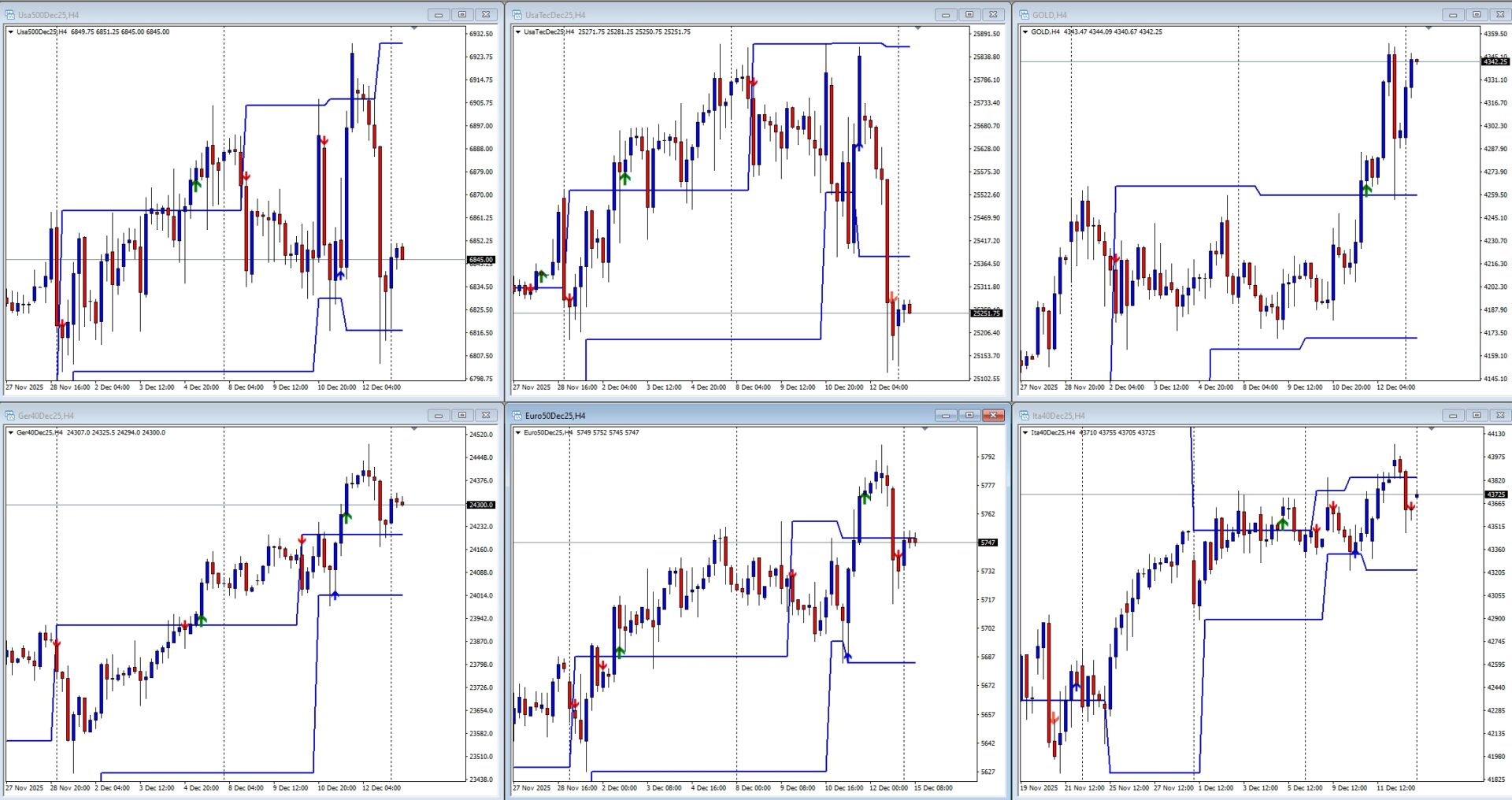Click the GOLD chart window icon

point(1025,15)
